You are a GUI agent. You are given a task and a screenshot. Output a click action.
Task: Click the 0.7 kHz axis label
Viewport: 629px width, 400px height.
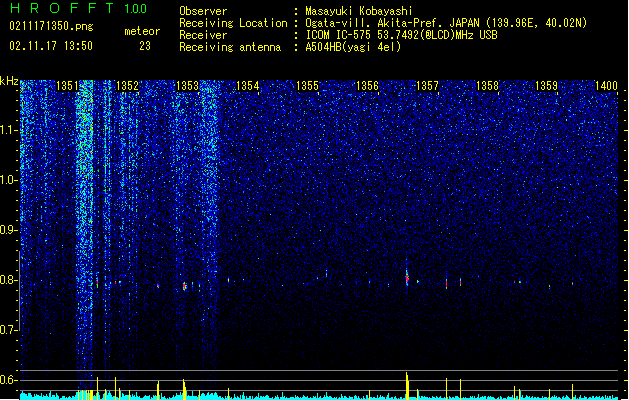9,330
